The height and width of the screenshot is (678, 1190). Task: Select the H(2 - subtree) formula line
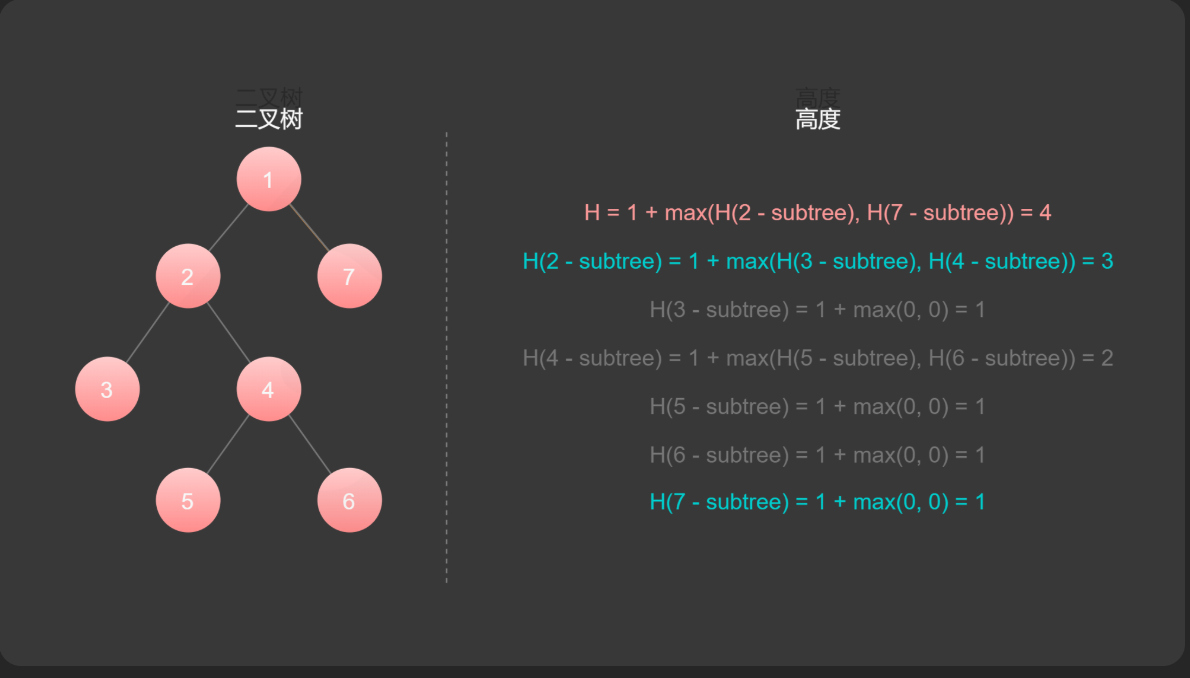click(x=817, y=262)
